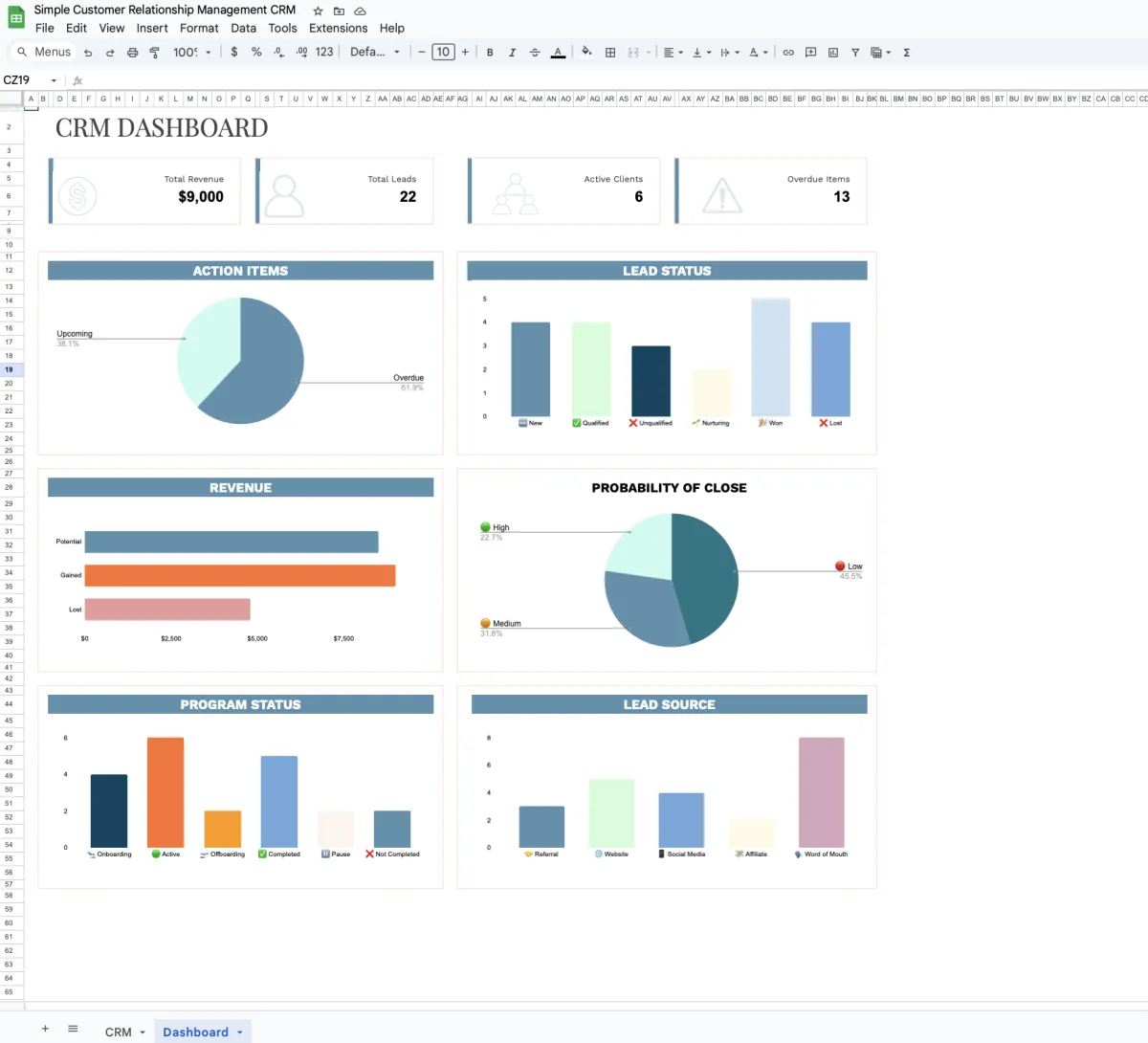
Task: Increase font size with plus button
Action: coord(465,53)
